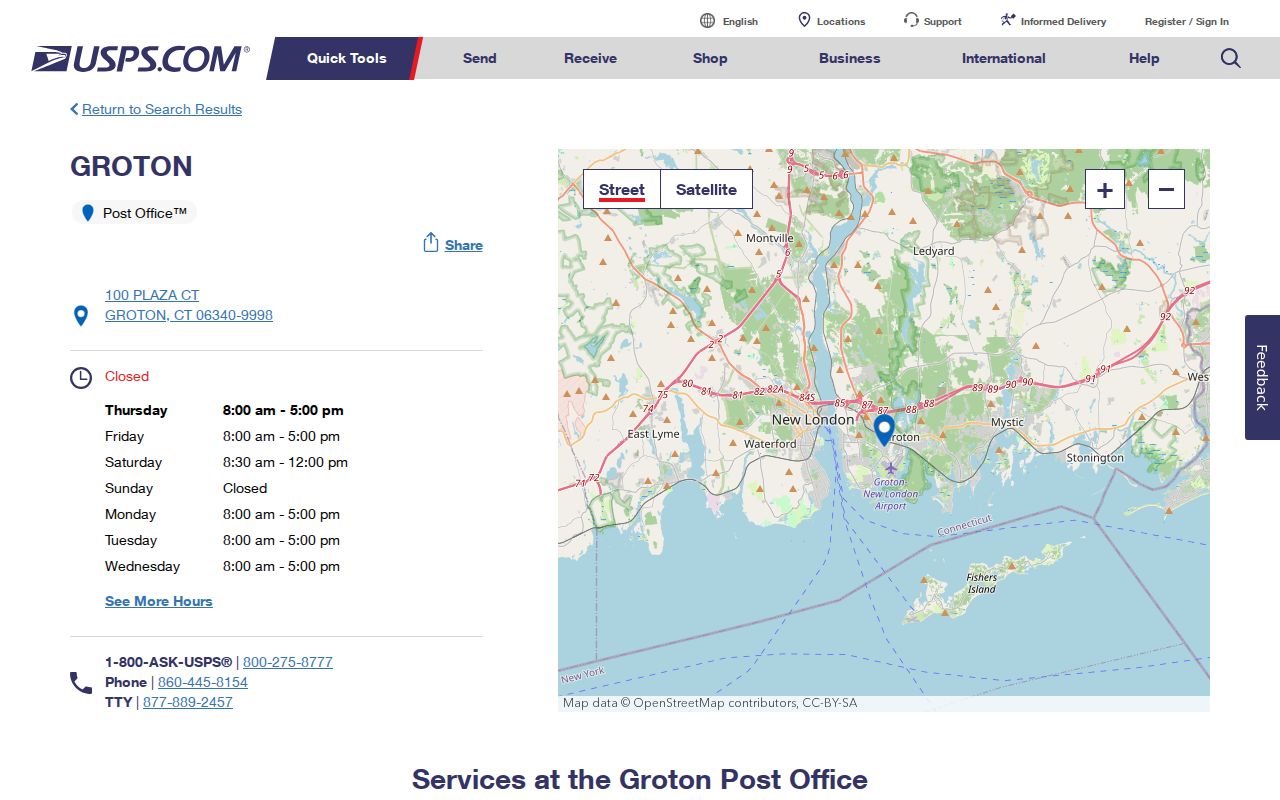
Task: Click the Informed Delivery text link
Action: (x=1063, y=21)
